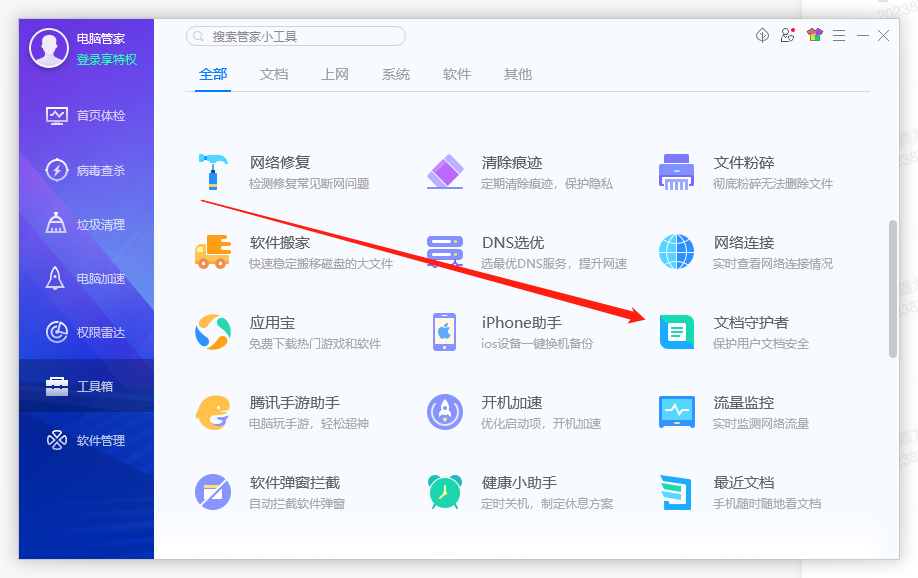918x578 pixels.
Task: Click 检测修复常见断网问题 description
Action: pyautogui.click(x=309, y=184)
